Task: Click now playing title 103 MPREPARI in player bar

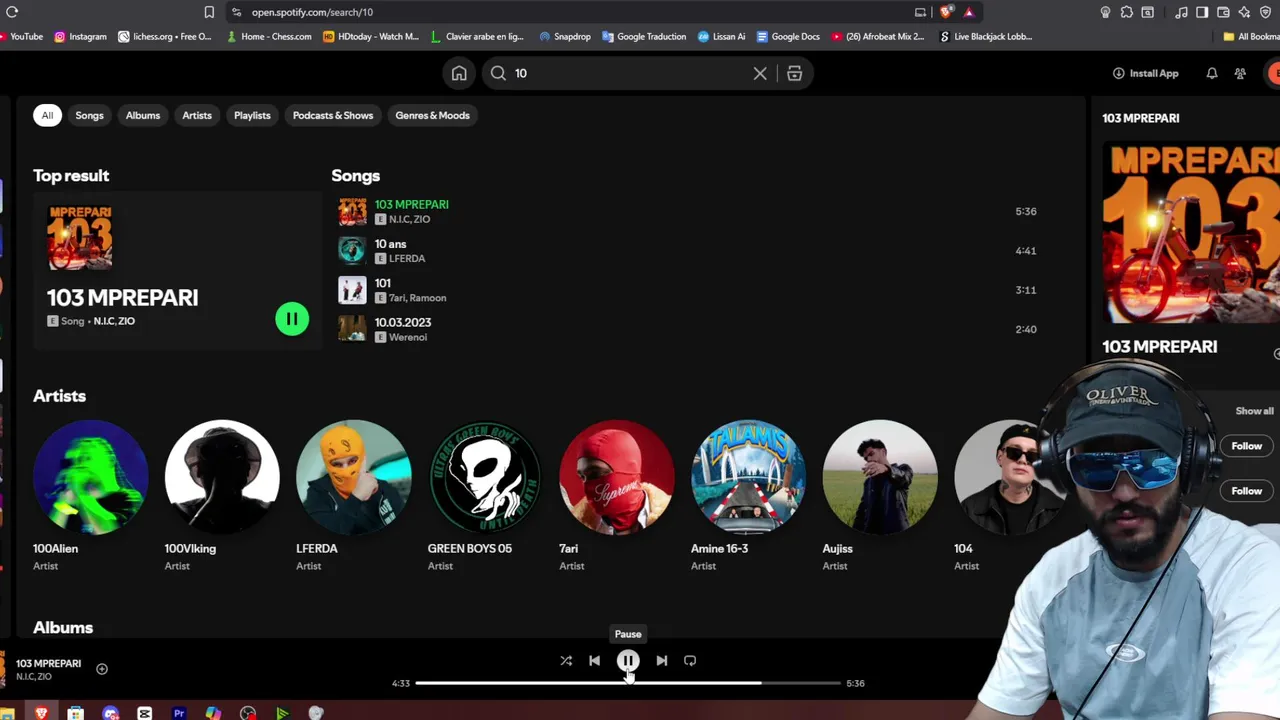Action: pyautogui.click(x=48, y=663)
